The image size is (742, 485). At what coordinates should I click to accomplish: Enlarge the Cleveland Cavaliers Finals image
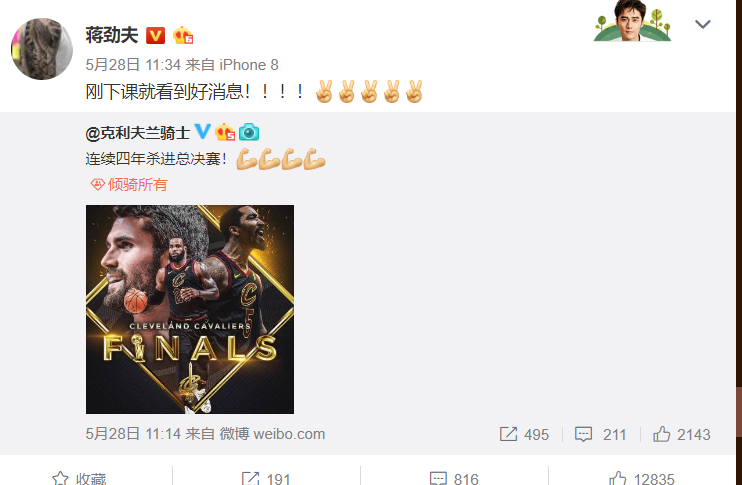coord(190,309)
